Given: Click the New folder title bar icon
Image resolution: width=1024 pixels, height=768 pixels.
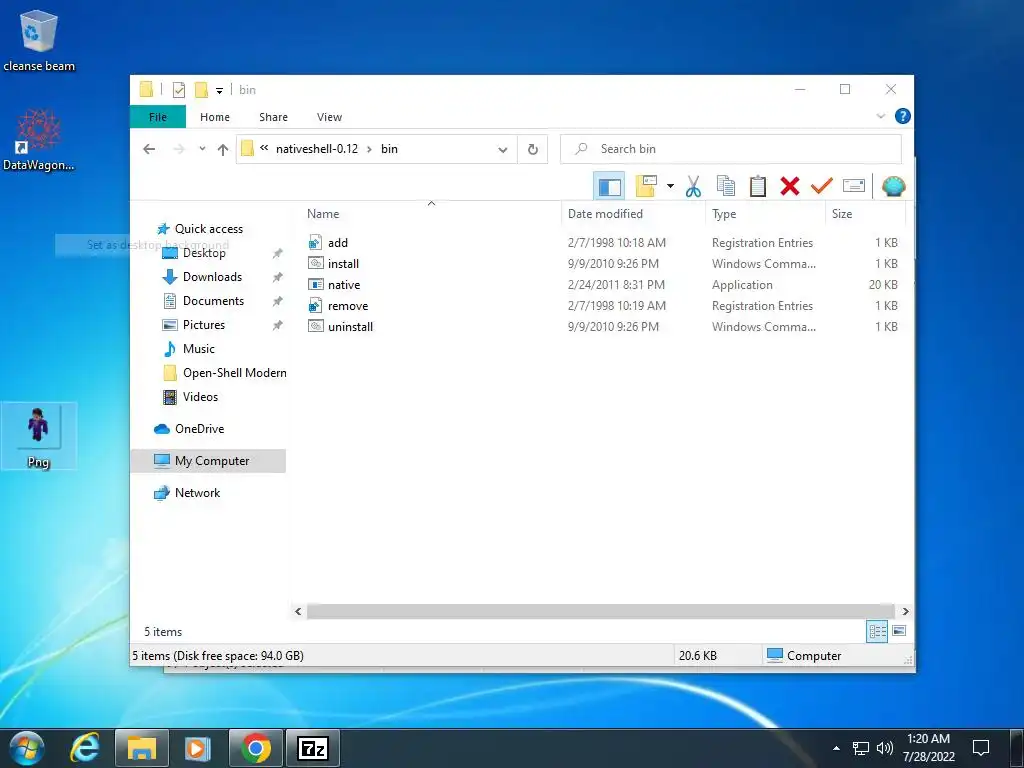Looking at the screenshot, I should (x=202, y=90).
